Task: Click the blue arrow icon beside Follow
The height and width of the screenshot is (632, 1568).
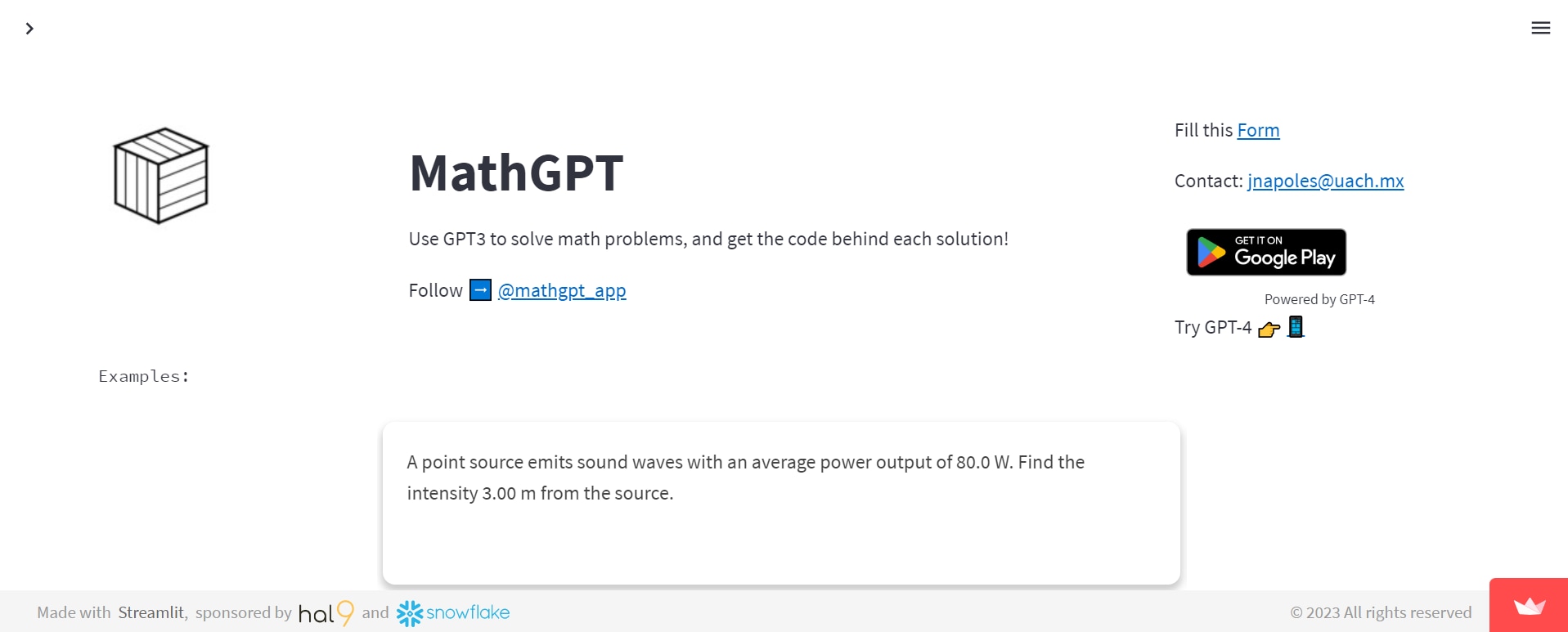Action: click(x=480, y=290)
